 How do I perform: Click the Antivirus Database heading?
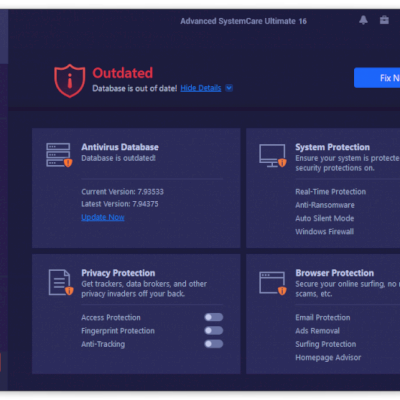120,147
